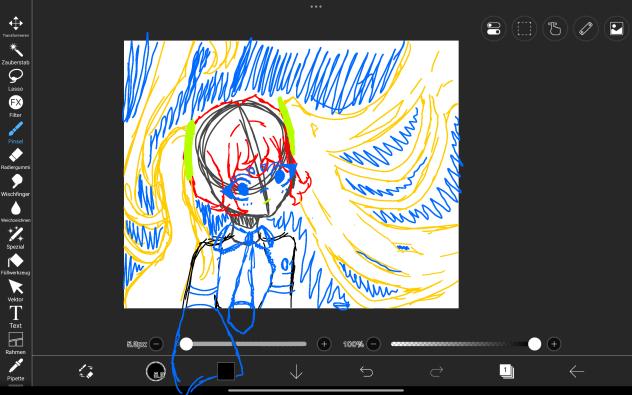Screen dimensions: 632x395
Task: Select the Pinsel brush tool
Action: tap(16, 133)
